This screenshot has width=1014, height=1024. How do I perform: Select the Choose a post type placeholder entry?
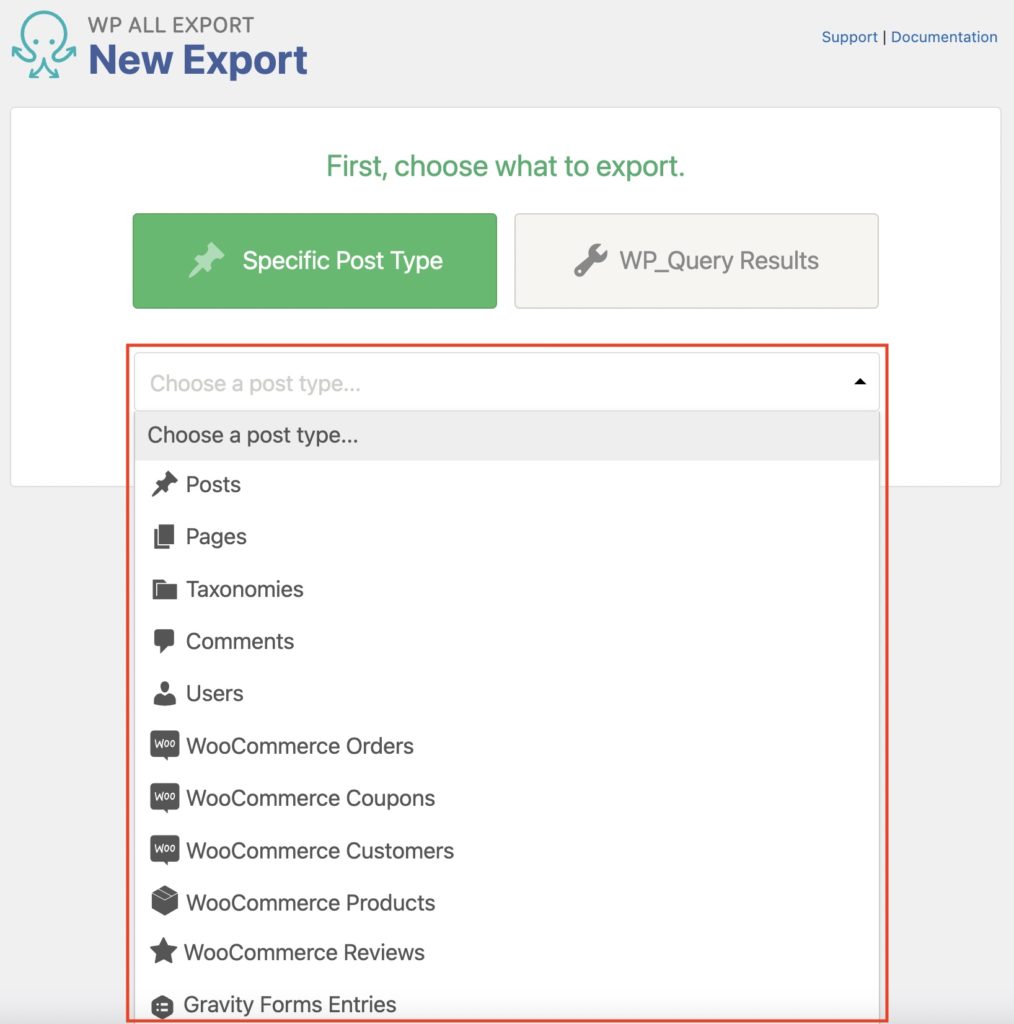coord(253,435)
